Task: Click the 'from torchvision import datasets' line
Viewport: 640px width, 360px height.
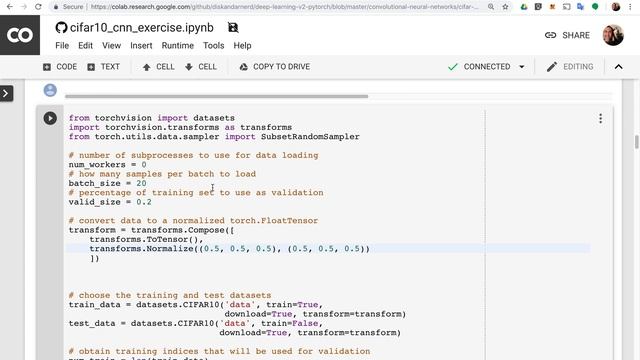Action: pyautogui.click(x=151, y=118)
